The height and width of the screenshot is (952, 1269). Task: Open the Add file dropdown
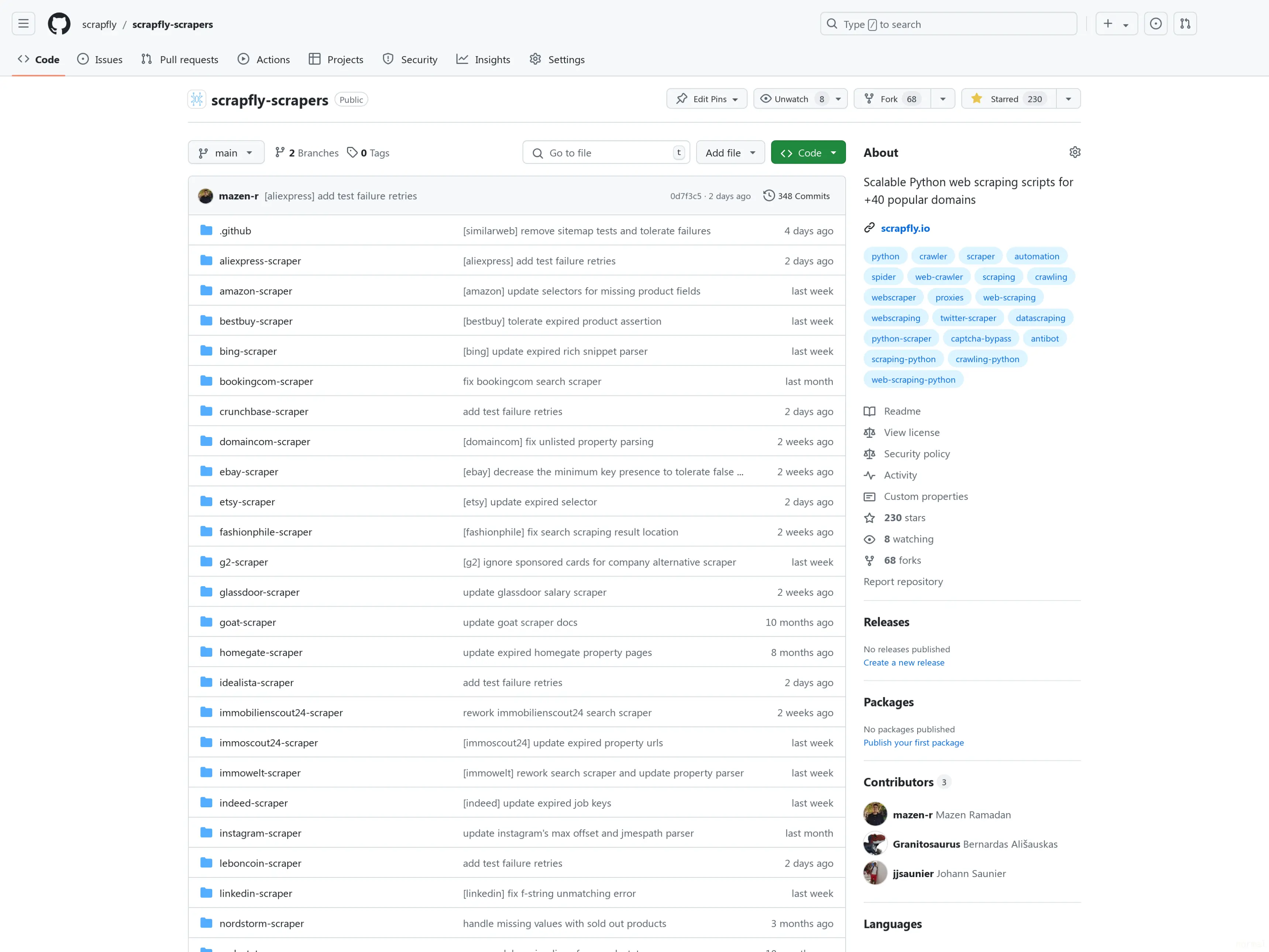[x=730, y=152]
